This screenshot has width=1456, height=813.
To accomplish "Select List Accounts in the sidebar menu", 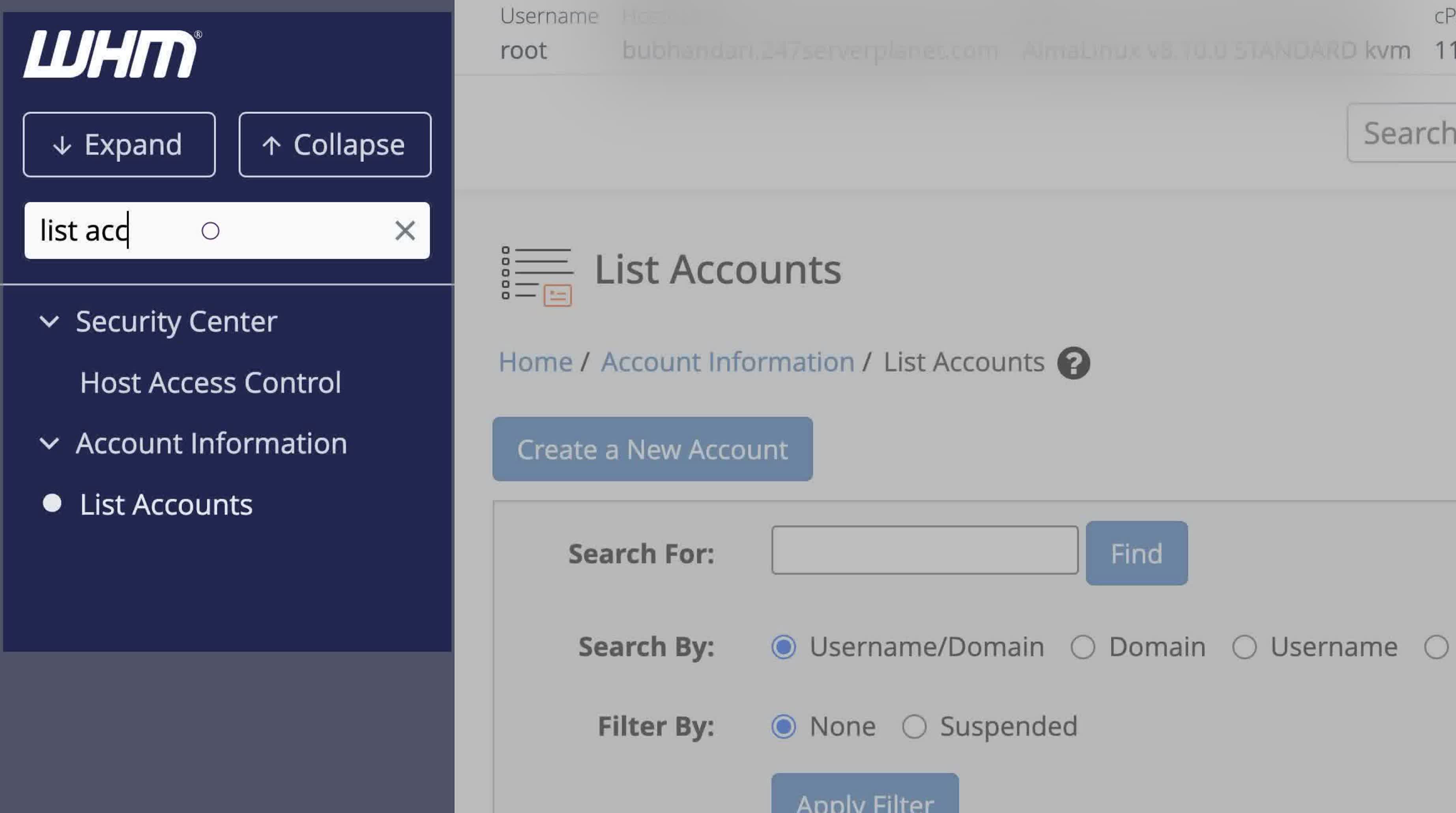I will 166,505.
